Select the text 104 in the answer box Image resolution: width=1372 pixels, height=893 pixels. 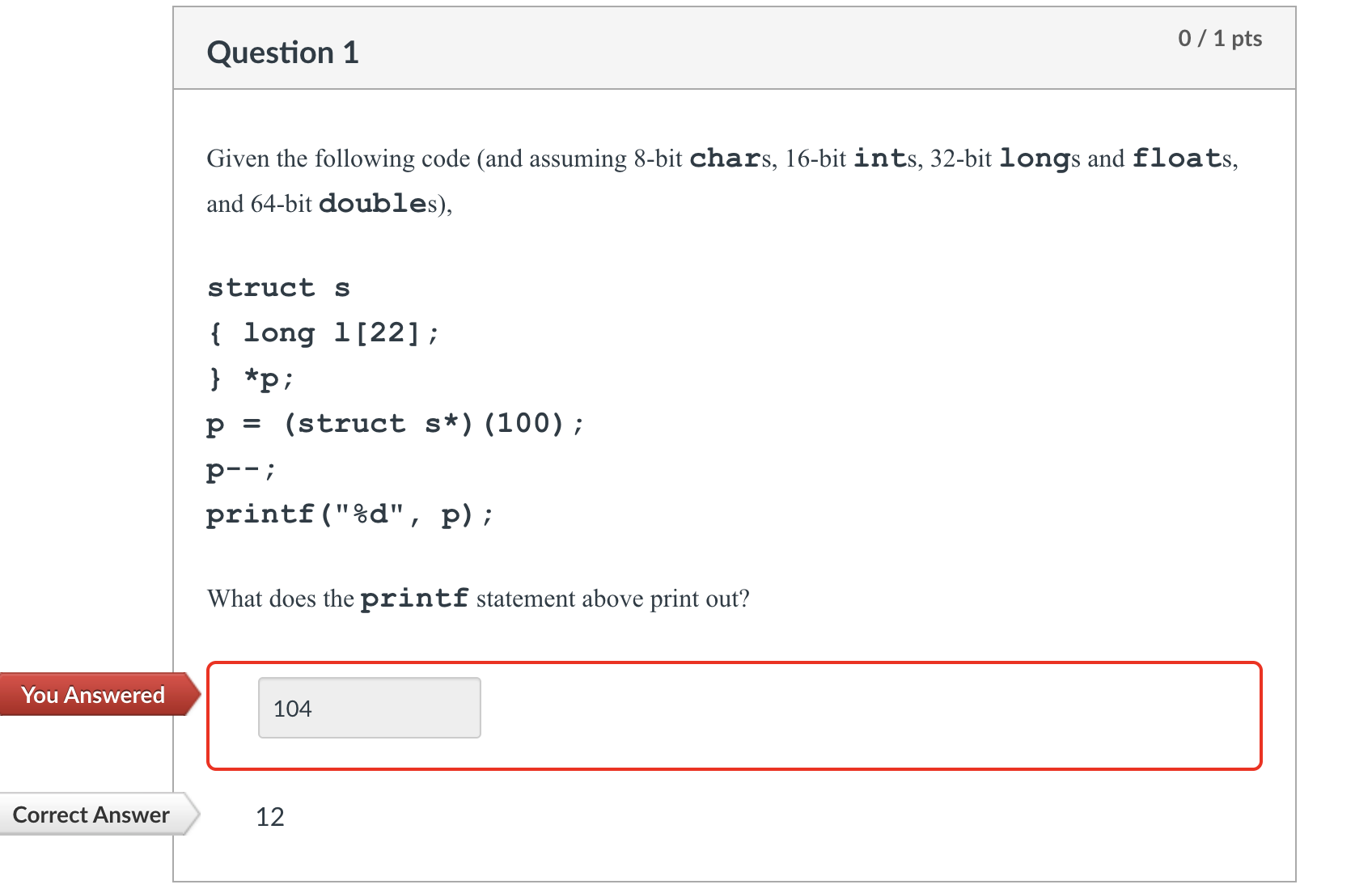[x=292, y=707]
